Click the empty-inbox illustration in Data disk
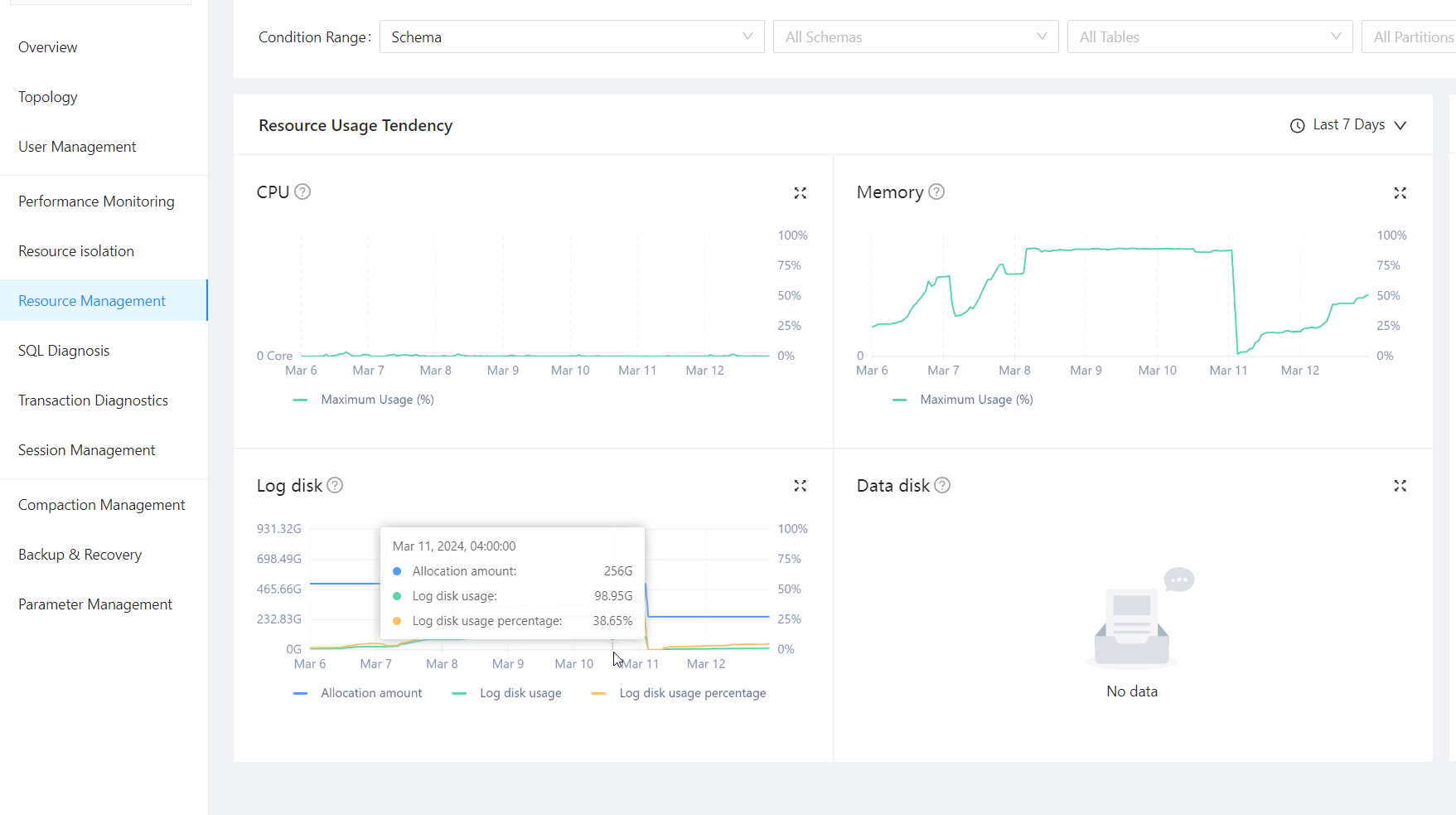Viewport: 1456px width, 815px height. pos(1139,618)
